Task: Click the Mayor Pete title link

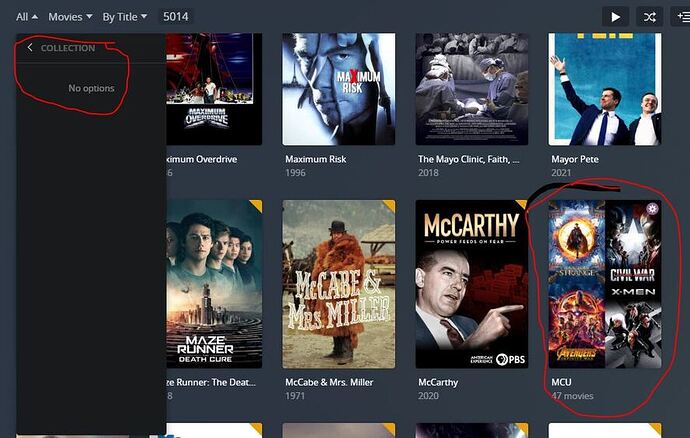Action: point(575,159)
